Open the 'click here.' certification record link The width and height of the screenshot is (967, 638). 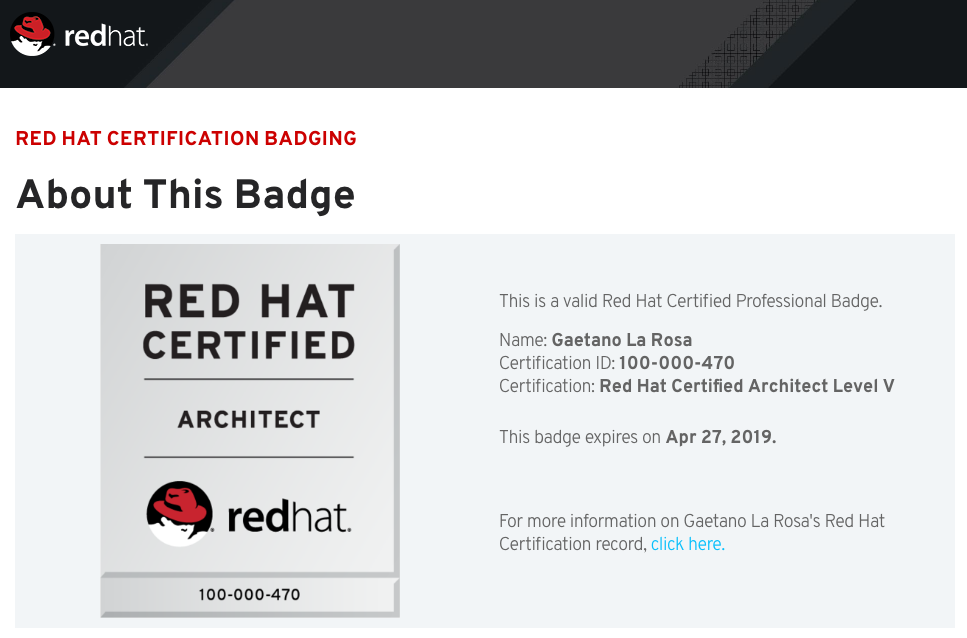[x=688, y=544]
